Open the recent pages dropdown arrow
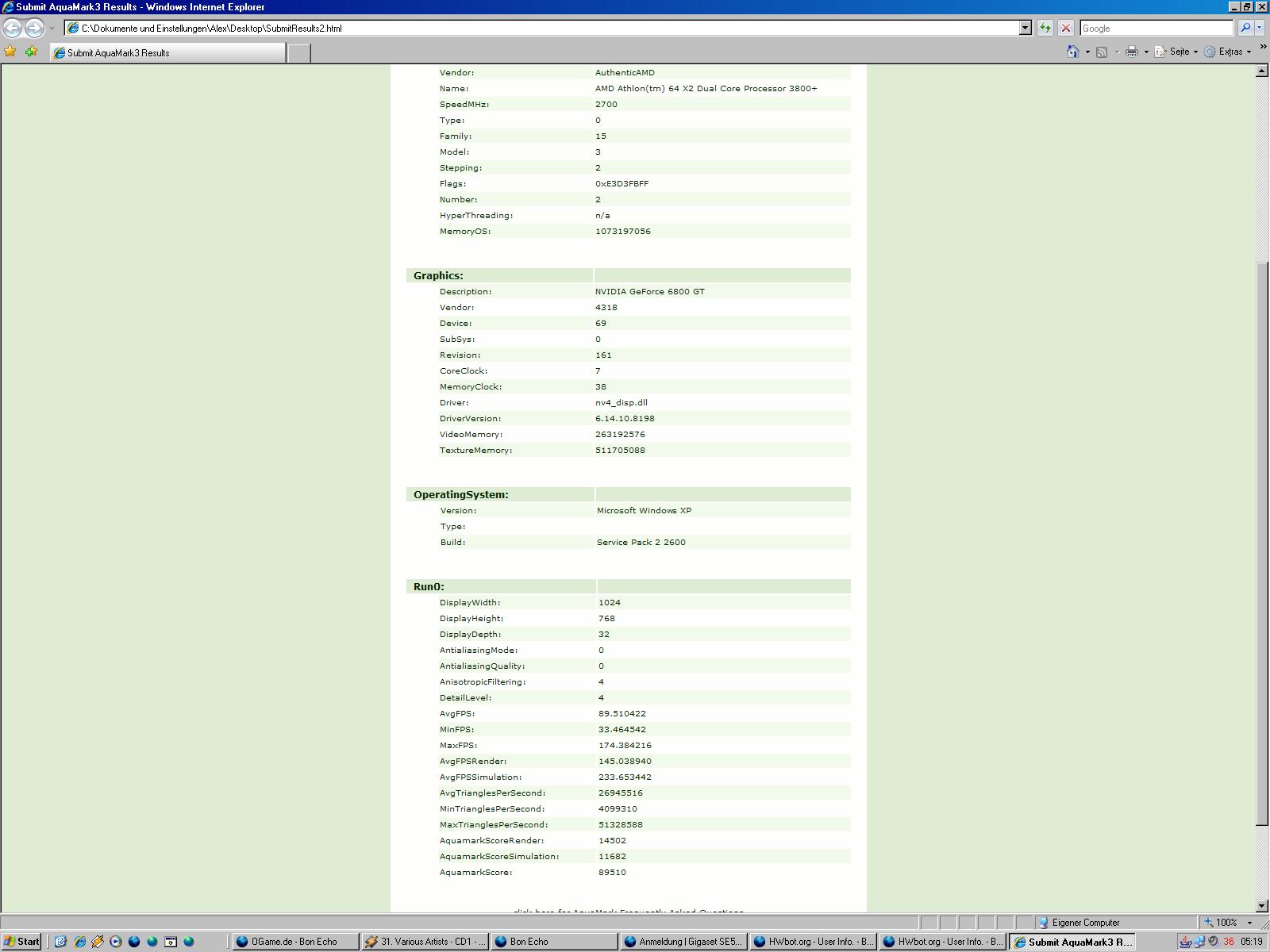 (x=52, y=28)
